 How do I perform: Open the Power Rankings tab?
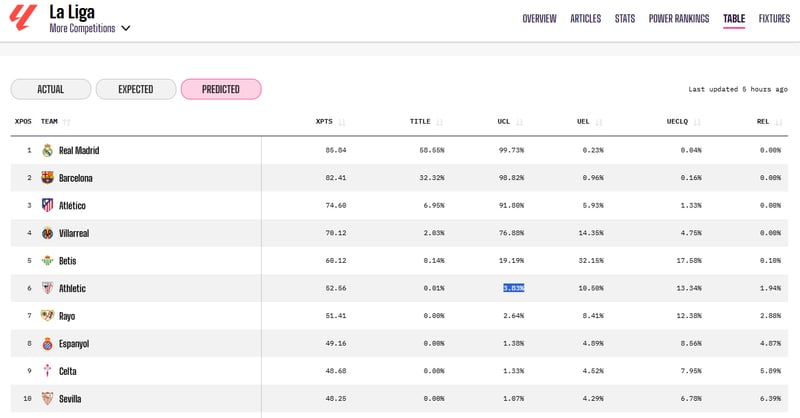[x=678, y=19]
